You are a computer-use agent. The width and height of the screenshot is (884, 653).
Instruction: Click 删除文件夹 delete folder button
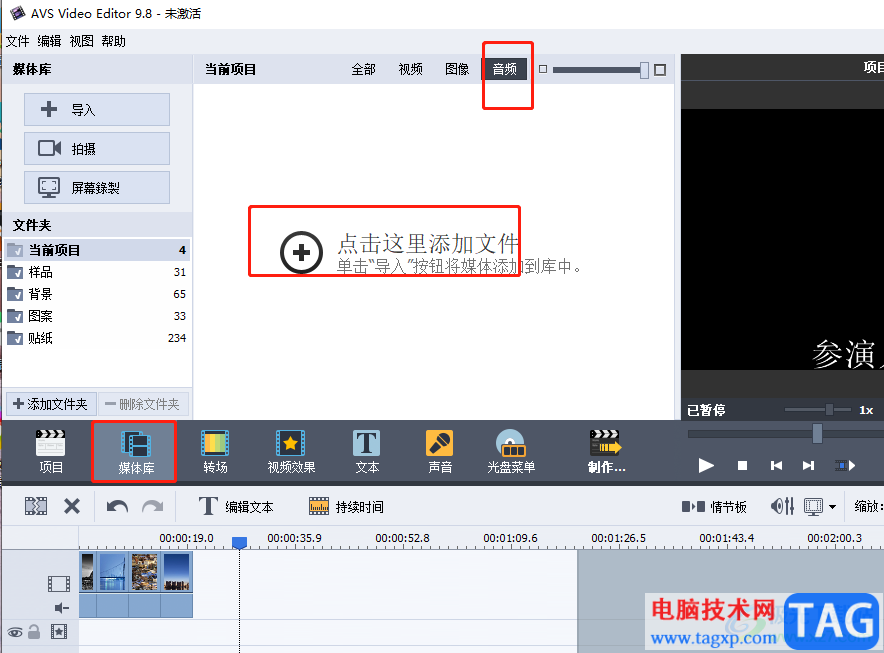tap(143, 404)
